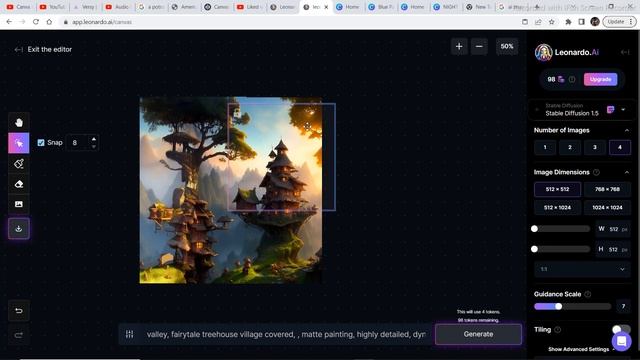The width and height of the screenshot is (640, 360).
Task: Redo the last canvas action
Action: point(19,335)
